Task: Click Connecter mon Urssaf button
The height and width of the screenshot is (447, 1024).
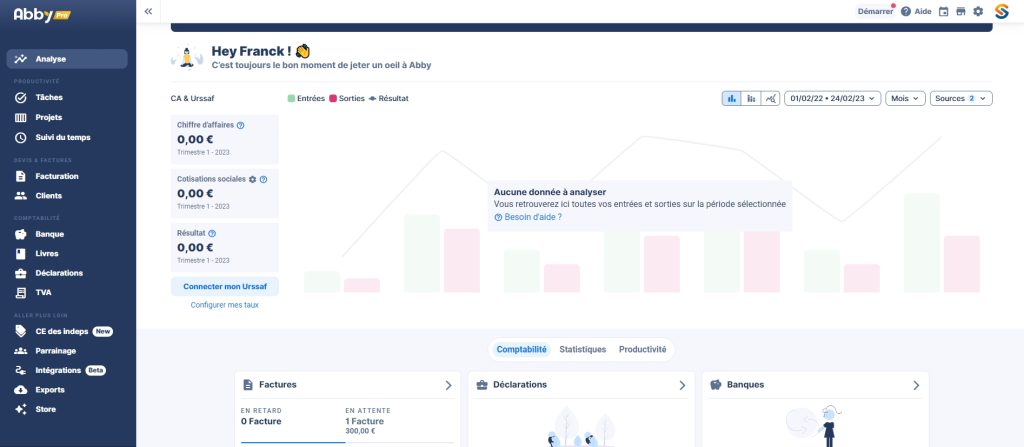Action: tap(225, 286)
